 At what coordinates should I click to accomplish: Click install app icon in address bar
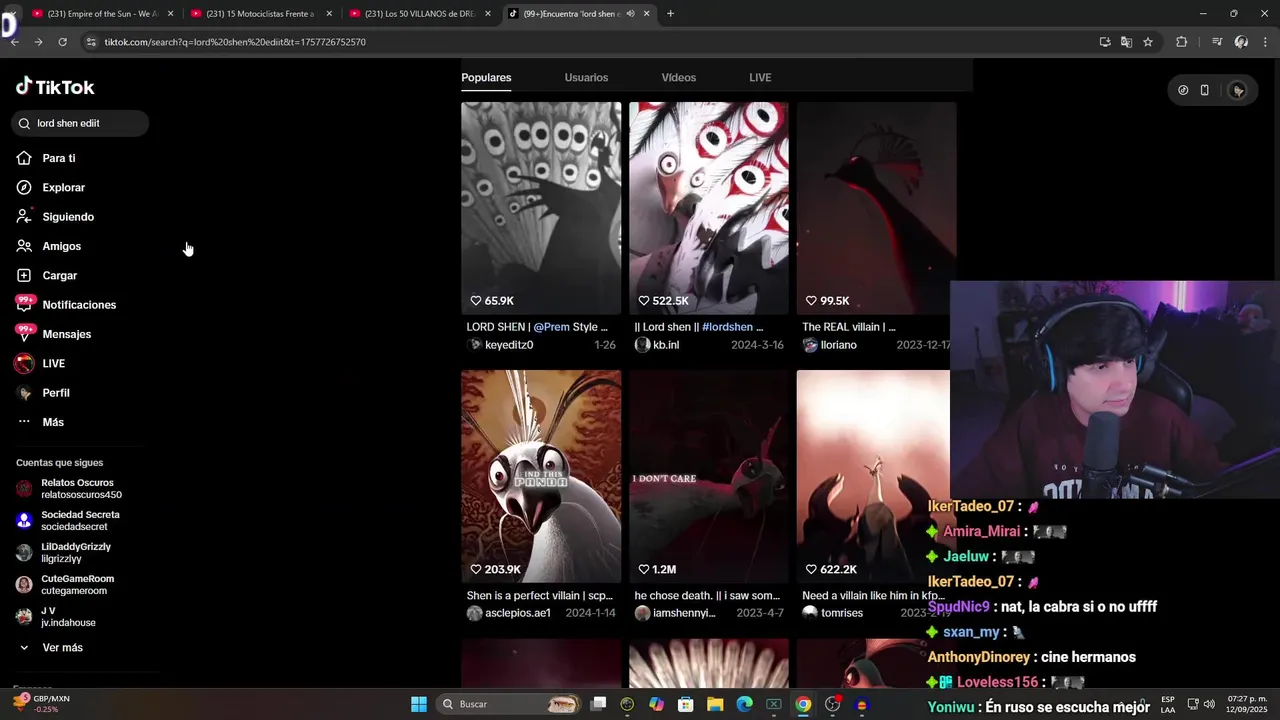click(x=1105, y=42)
